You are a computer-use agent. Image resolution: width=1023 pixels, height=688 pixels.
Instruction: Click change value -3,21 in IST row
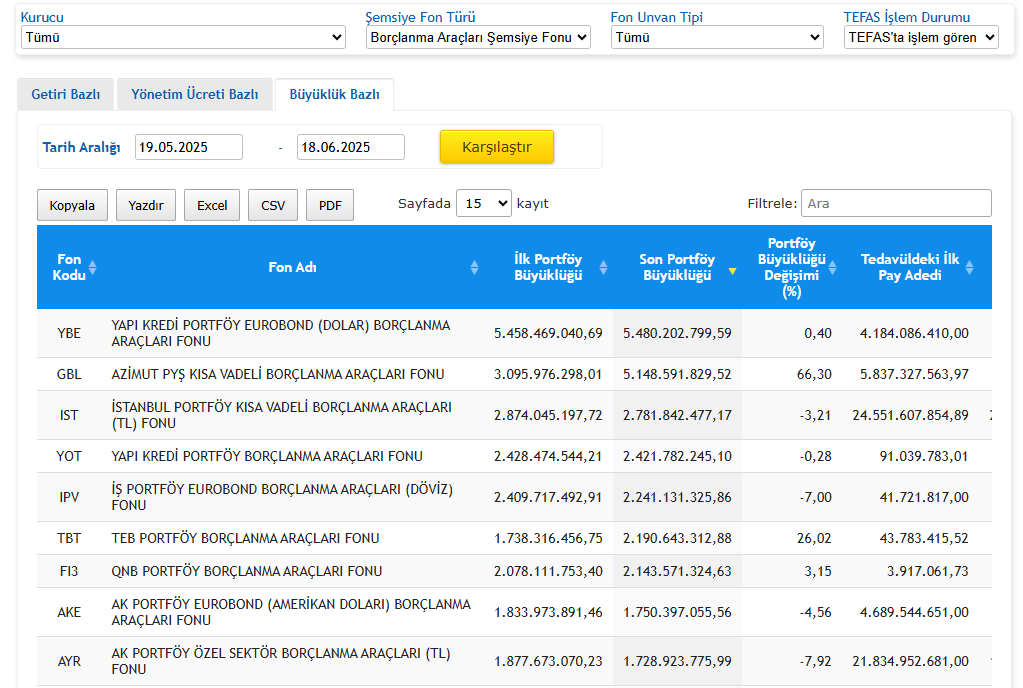816,415
